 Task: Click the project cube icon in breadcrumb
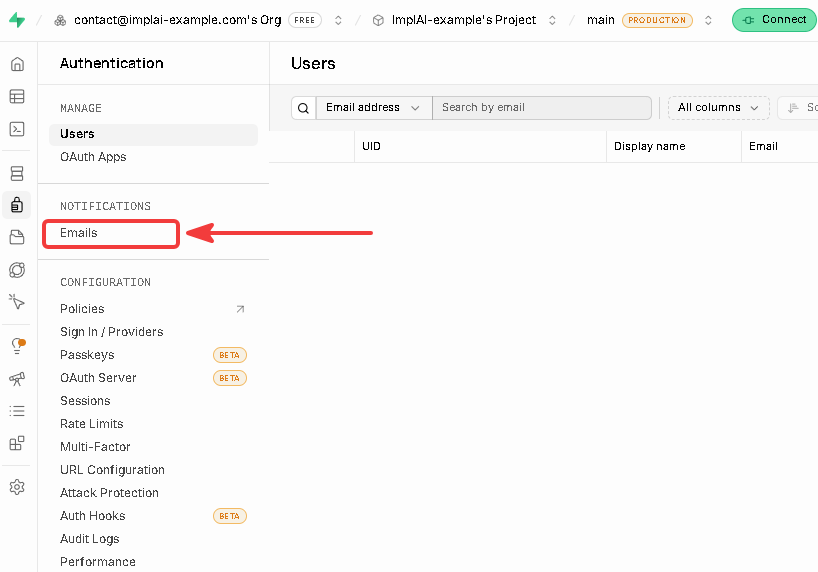[x=378, y=20]
